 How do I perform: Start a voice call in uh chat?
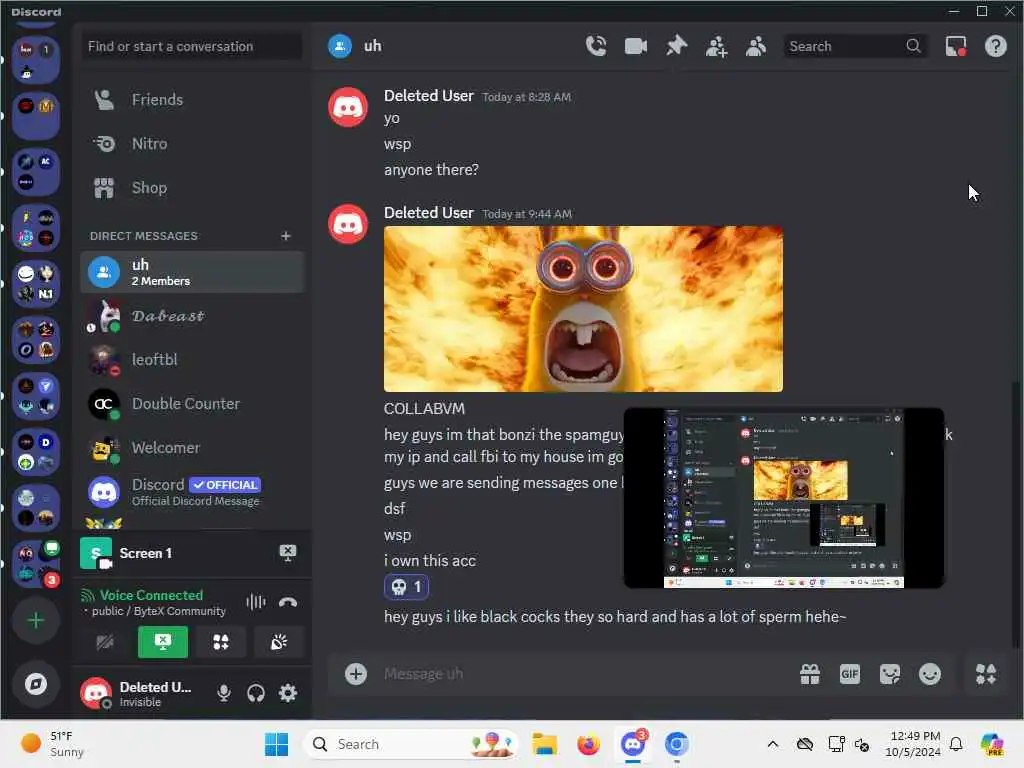tap(596, 46)
